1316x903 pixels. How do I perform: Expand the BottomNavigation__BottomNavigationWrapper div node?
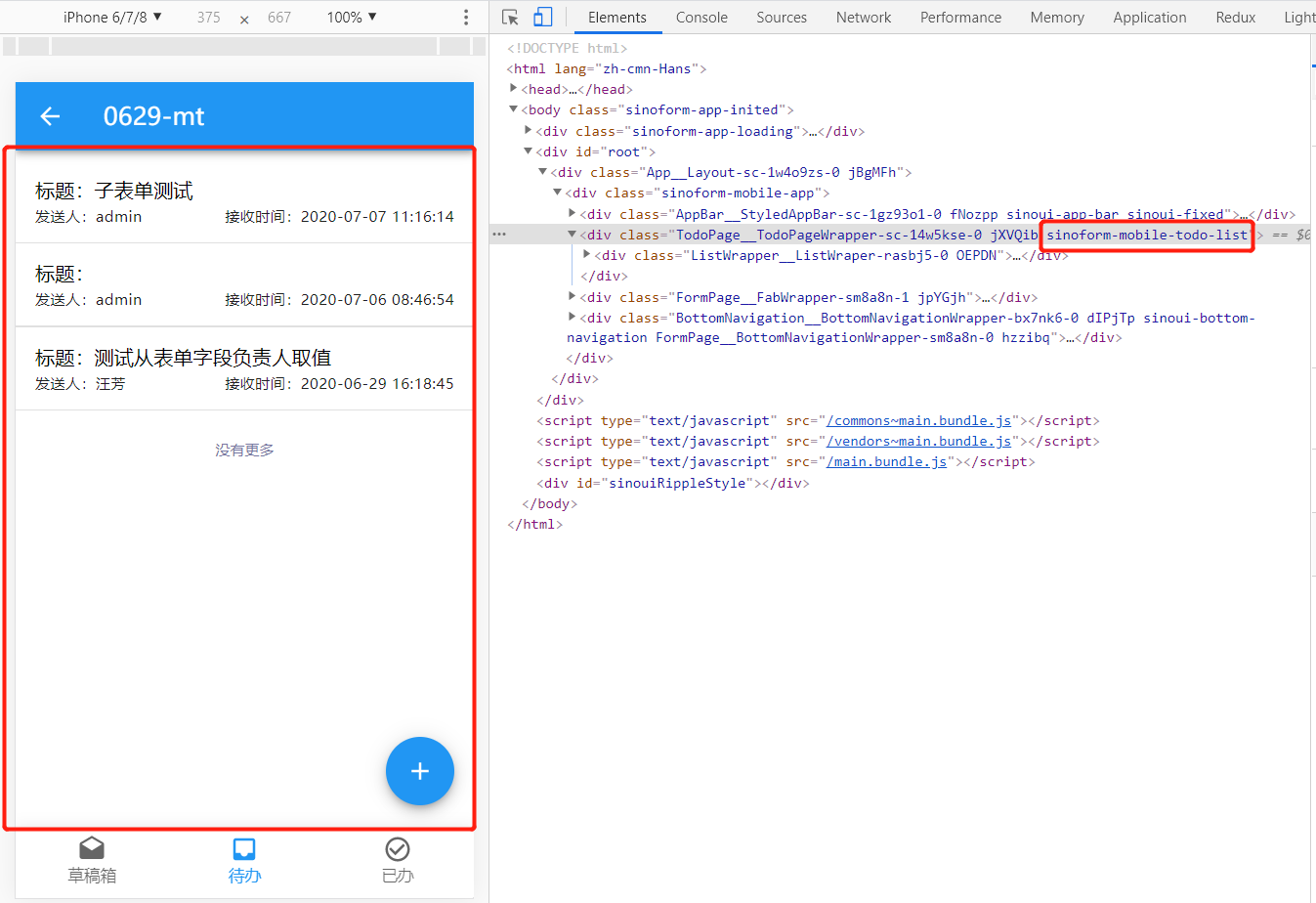(572, 317)
